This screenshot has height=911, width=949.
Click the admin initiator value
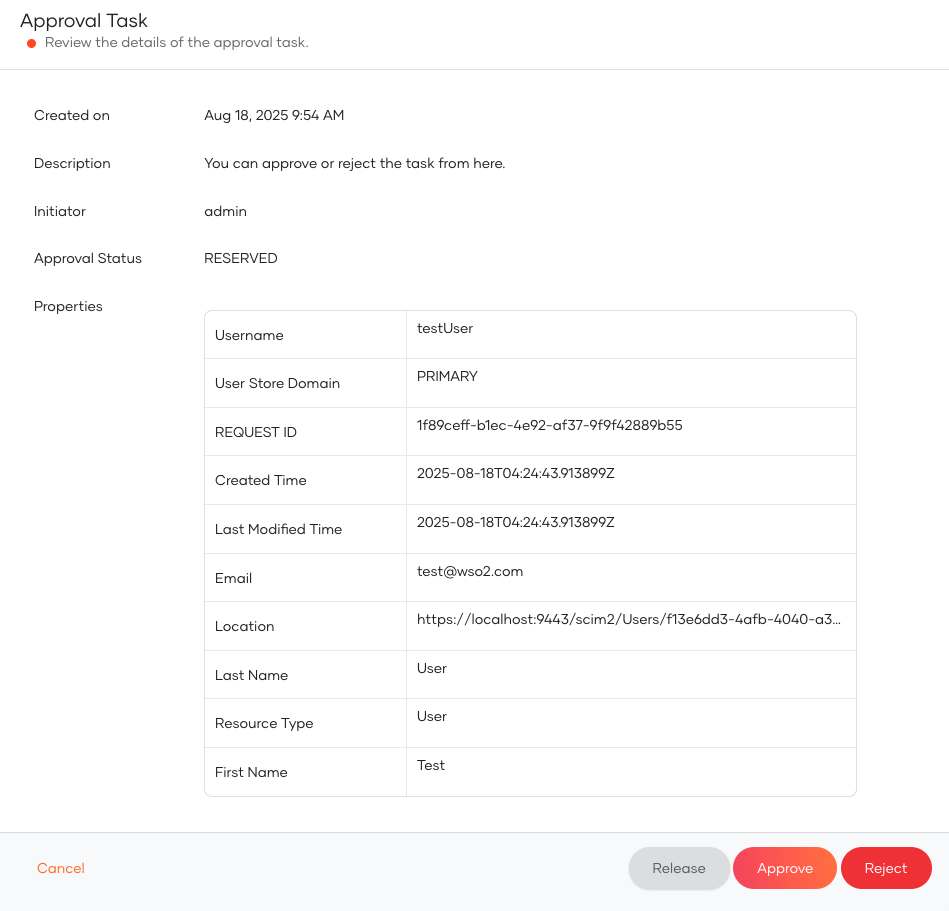click(x=225, y=211)
